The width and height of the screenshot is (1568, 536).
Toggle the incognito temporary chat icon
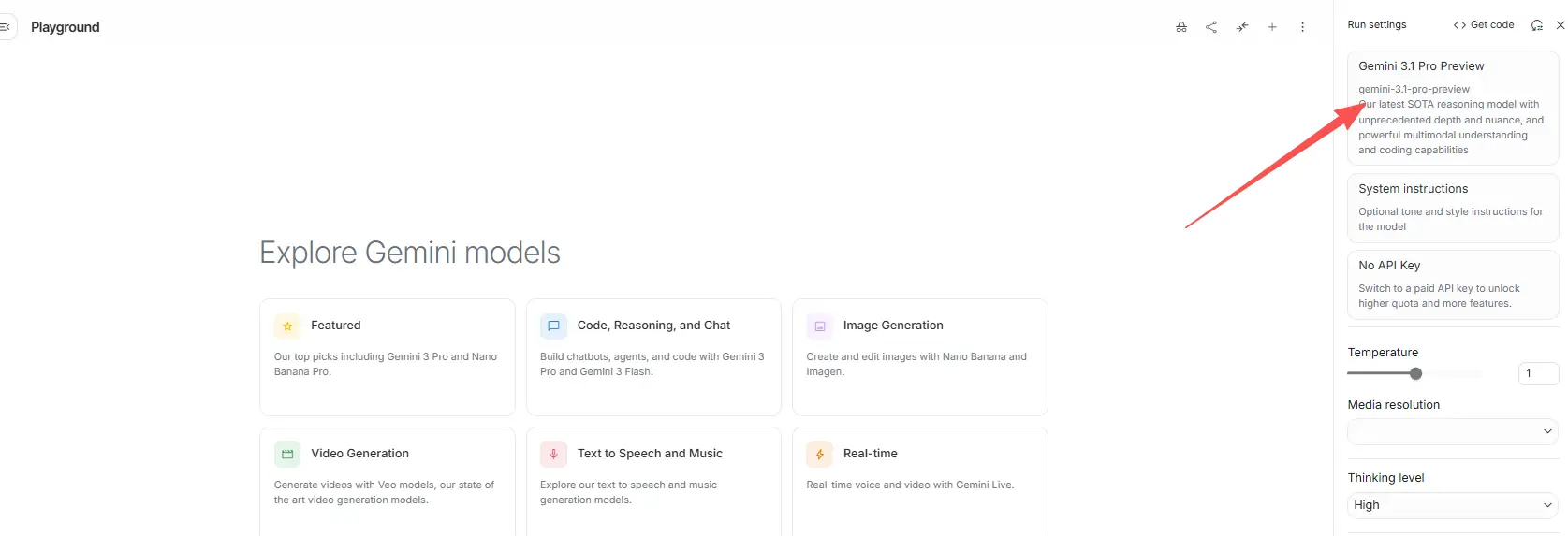pyautogui.click(x=1181, y=27)
